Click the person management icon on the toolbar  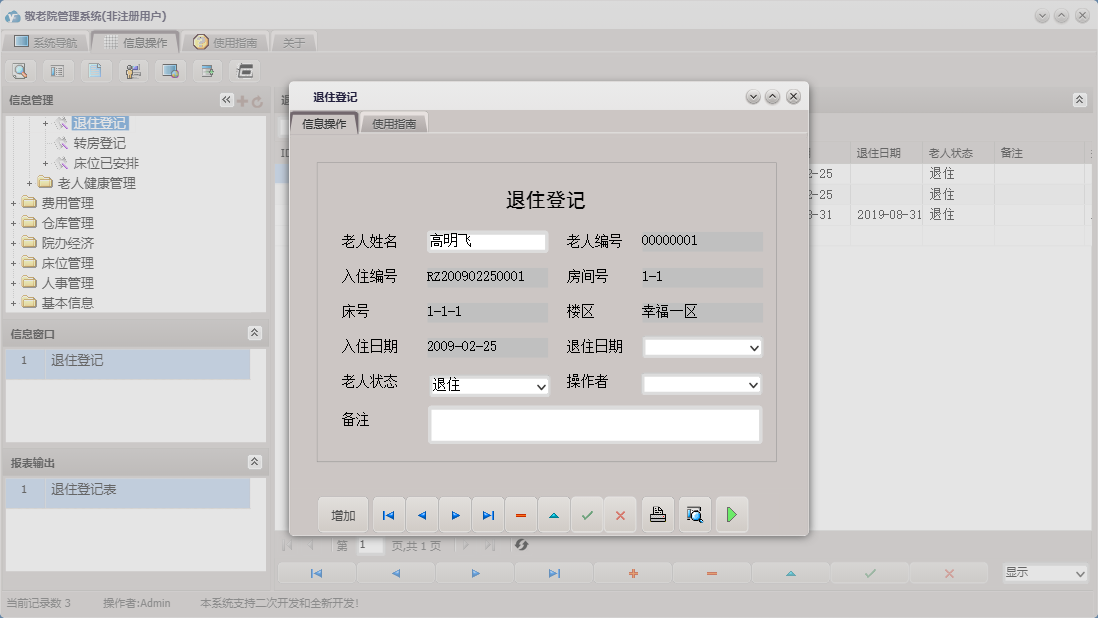tap(131, 71)
